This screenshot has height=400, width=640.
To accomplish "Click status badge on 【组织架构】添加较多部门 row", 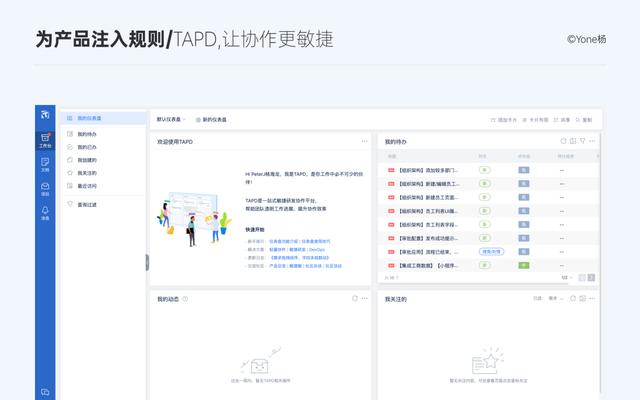I will 484,170.
